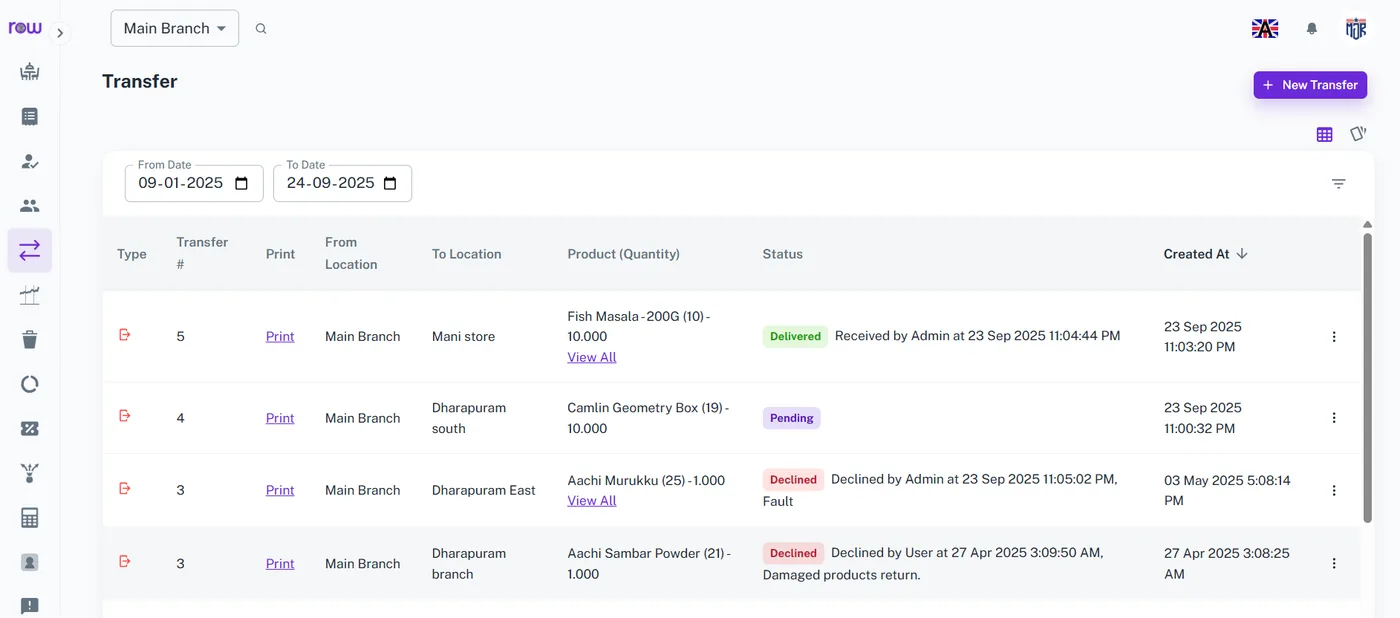Click Print for Aachi Sambar Powder transfer
This screenshot has height=618, width=1400.
click(280, 564)
